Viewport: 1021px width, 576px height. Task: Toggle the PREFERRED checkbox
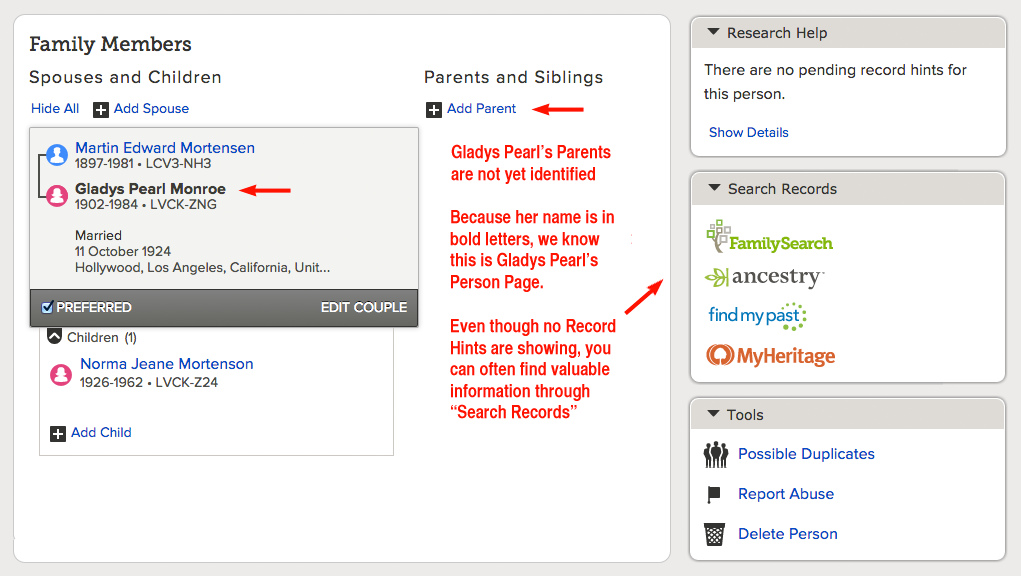tap(47, 307)
